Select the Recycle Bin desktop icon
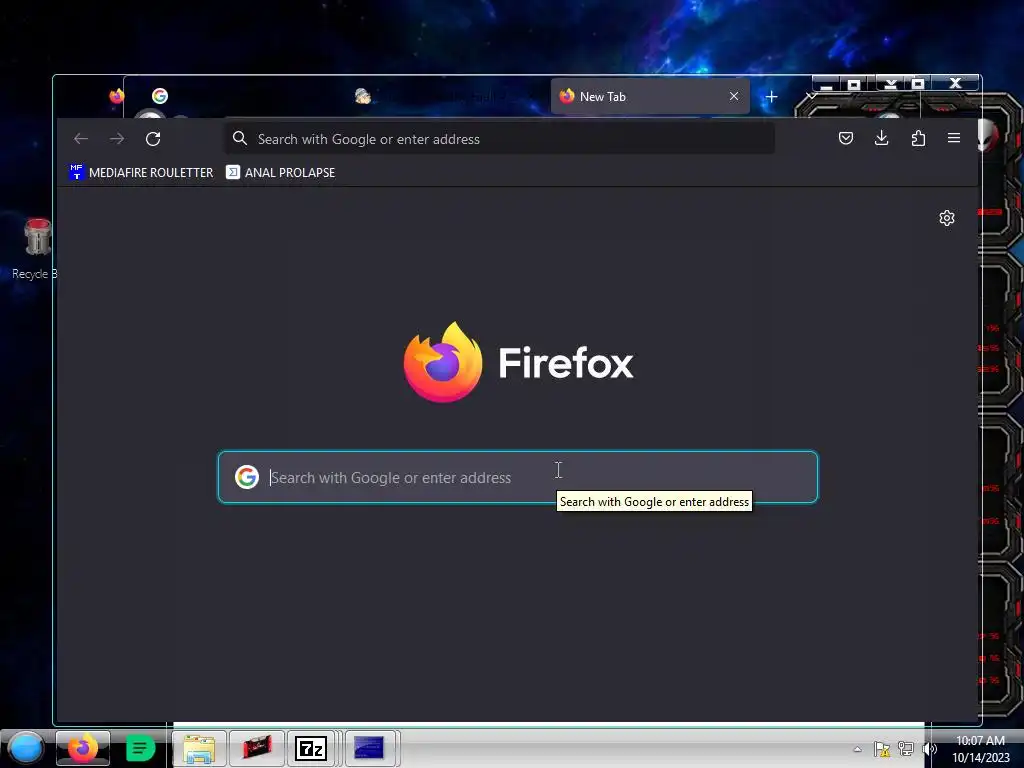1024x768 pixels. click(x=37, y=249)
